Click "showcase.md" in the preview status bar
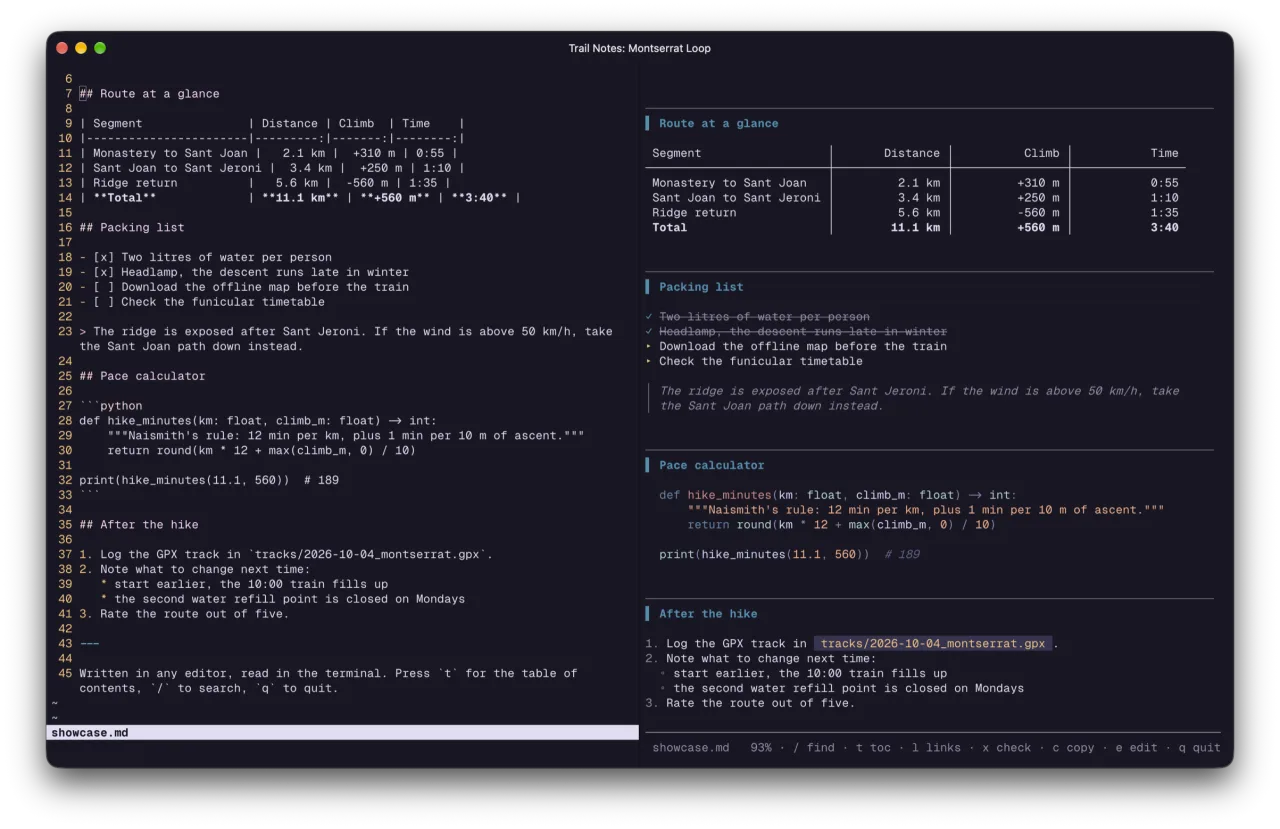Image resolution: width=1280 pixels, height=829 pixels. click(x=691, y=748)
